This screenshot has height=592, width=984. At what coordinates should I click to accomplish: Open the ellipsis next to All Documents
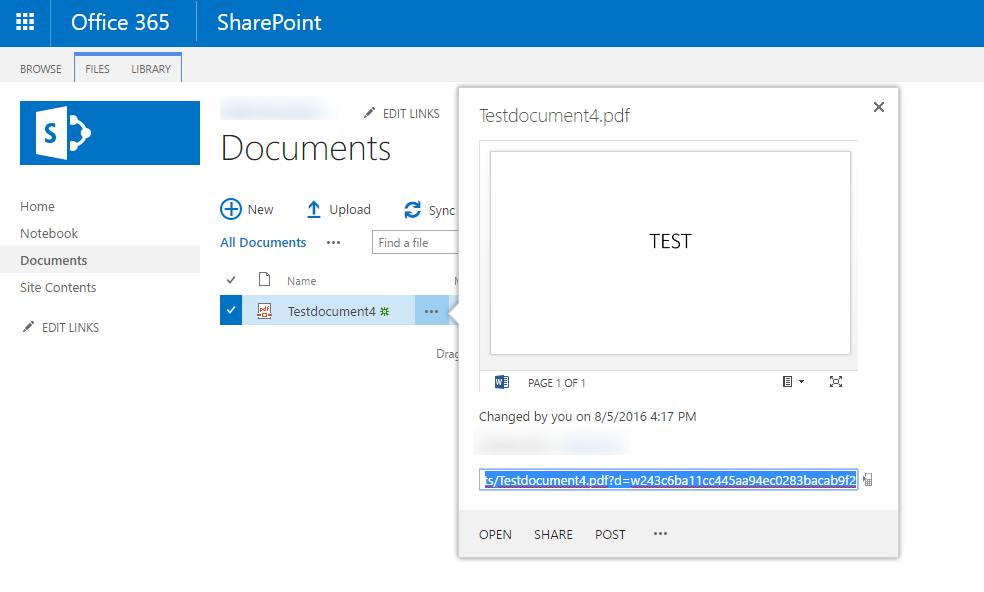click(x=333, y=243)
